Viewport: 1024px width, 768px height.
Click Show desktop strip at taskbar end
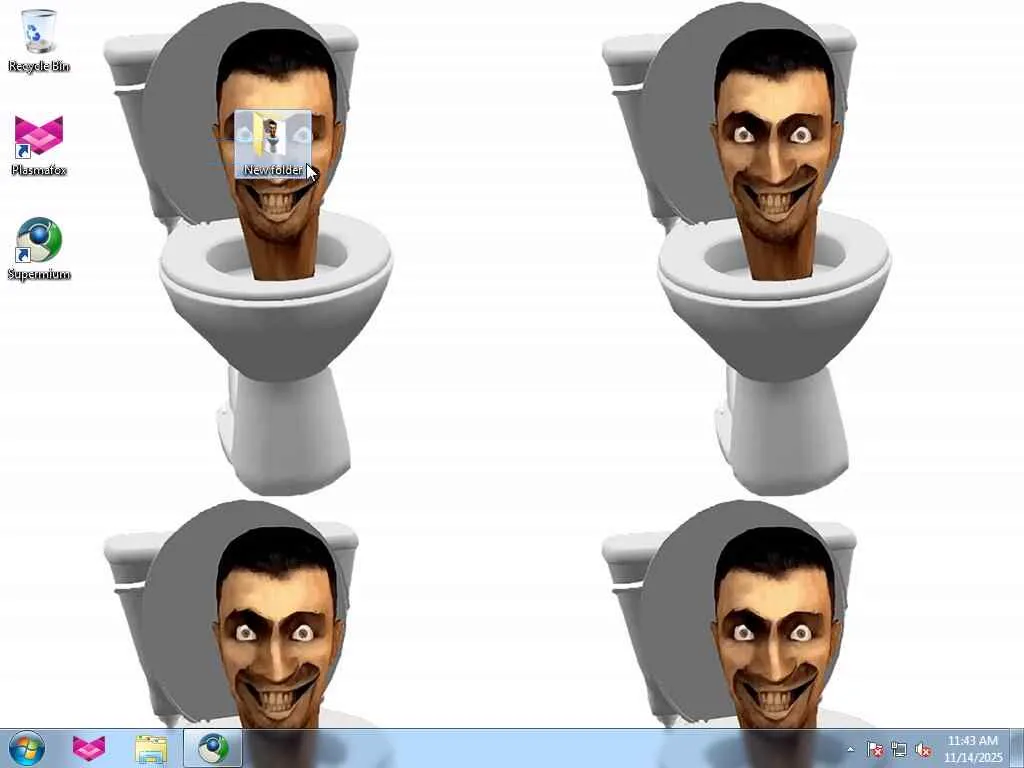1017,748
